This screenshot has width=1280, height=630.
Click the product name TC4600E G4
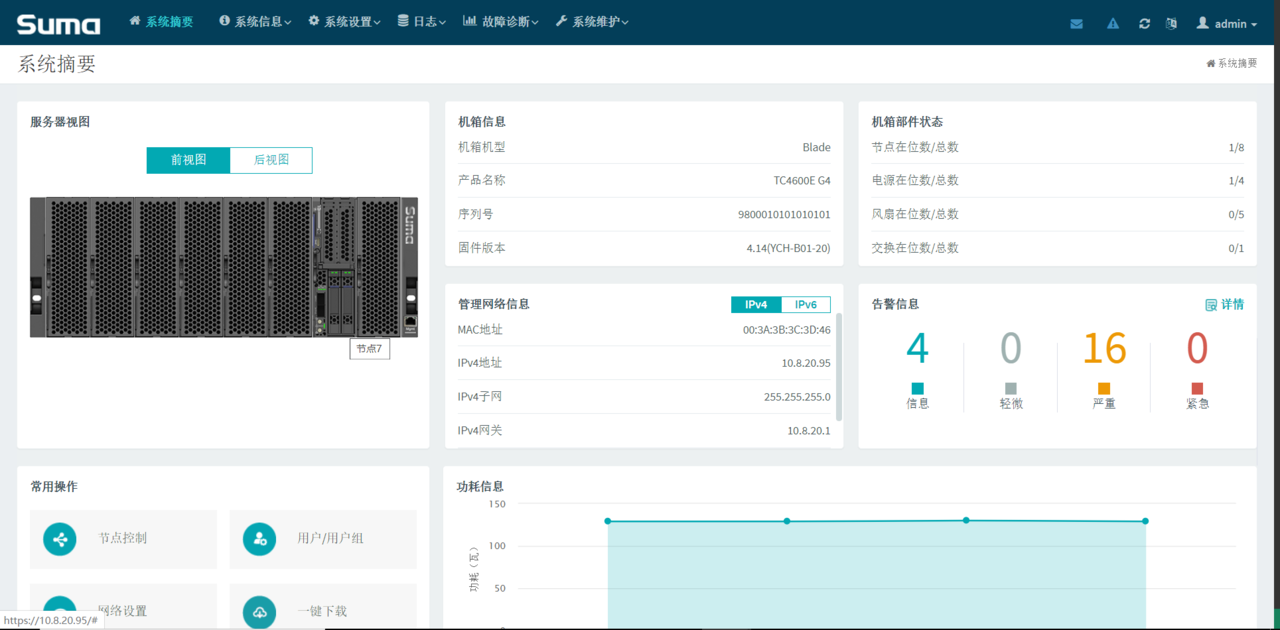[802, 181]
